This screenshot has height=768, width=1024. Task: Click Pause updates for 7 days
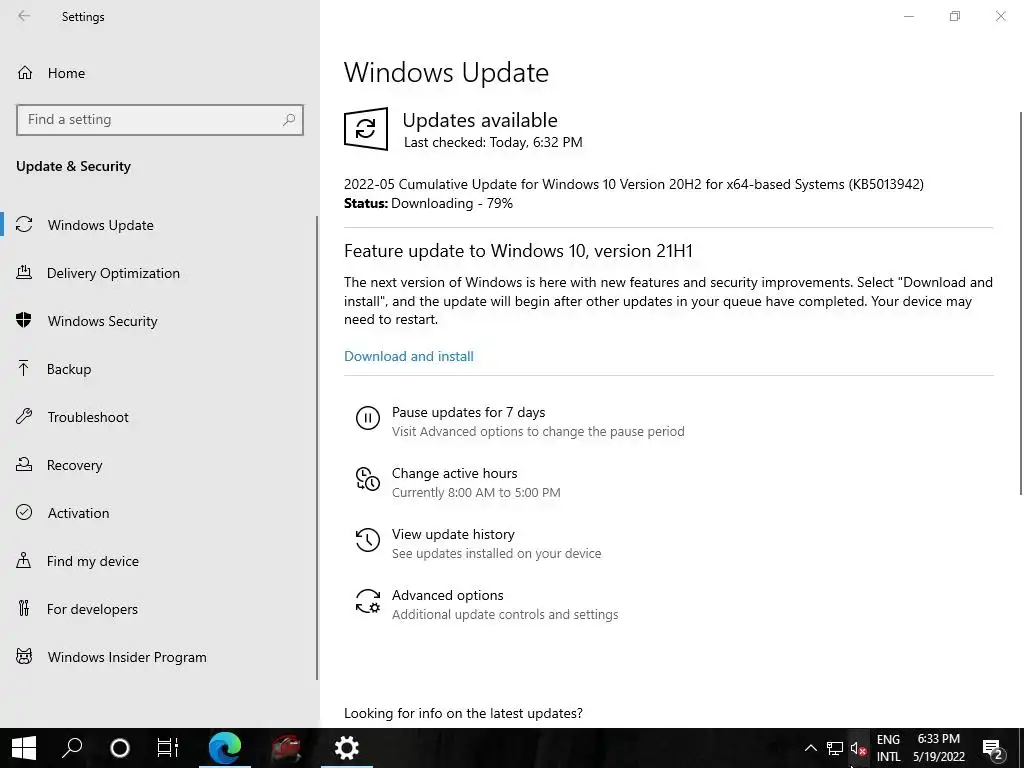[x=468, y=412]
